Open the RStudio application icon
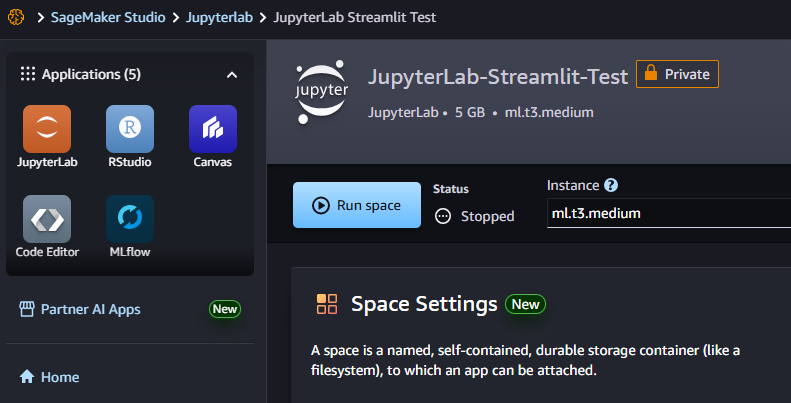 pyautogui.click(x=130, y=129)
